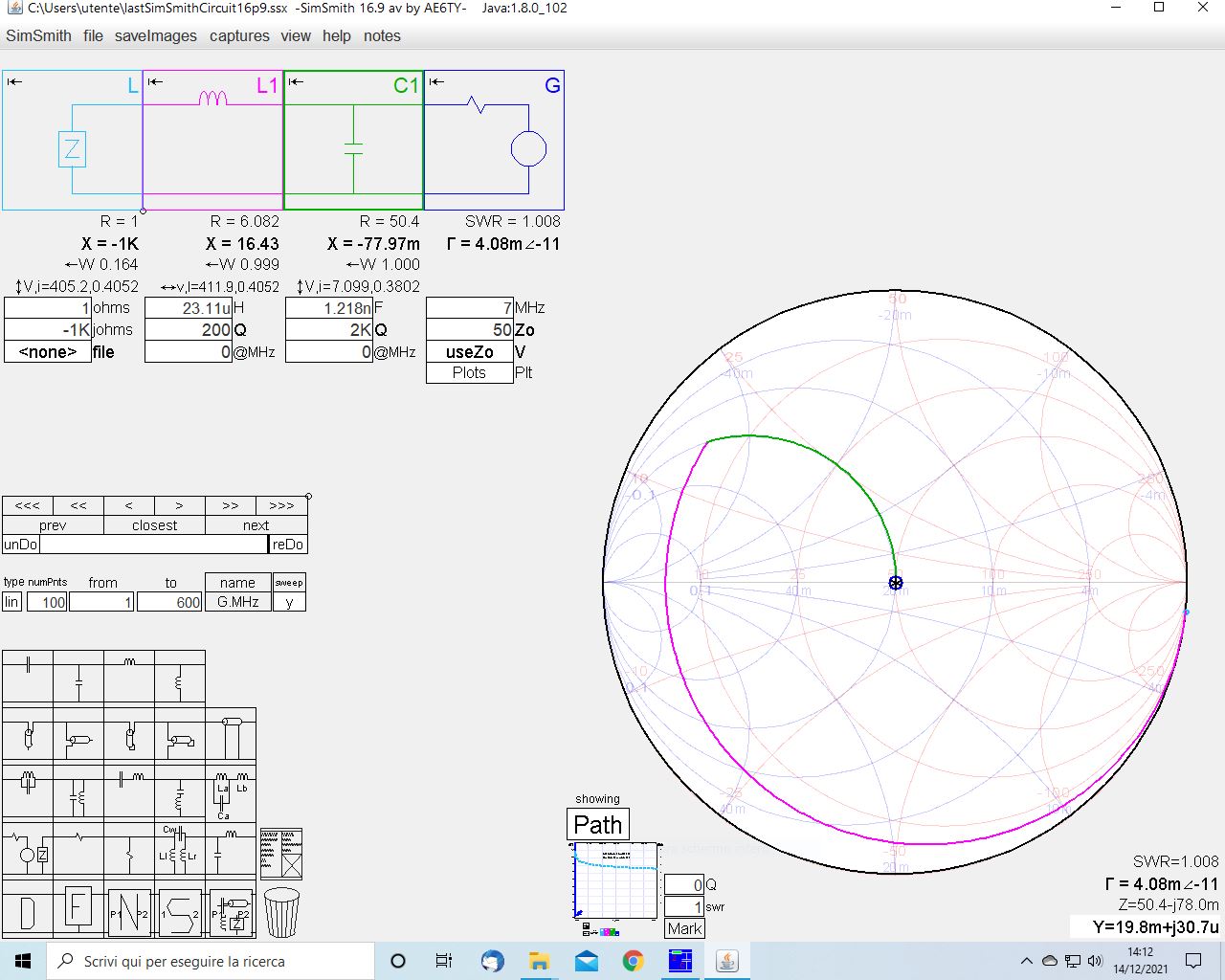Select the series capacitor-inductor component
The width and height of the screenshot is (1225, 980).
[x=129, y=791]
